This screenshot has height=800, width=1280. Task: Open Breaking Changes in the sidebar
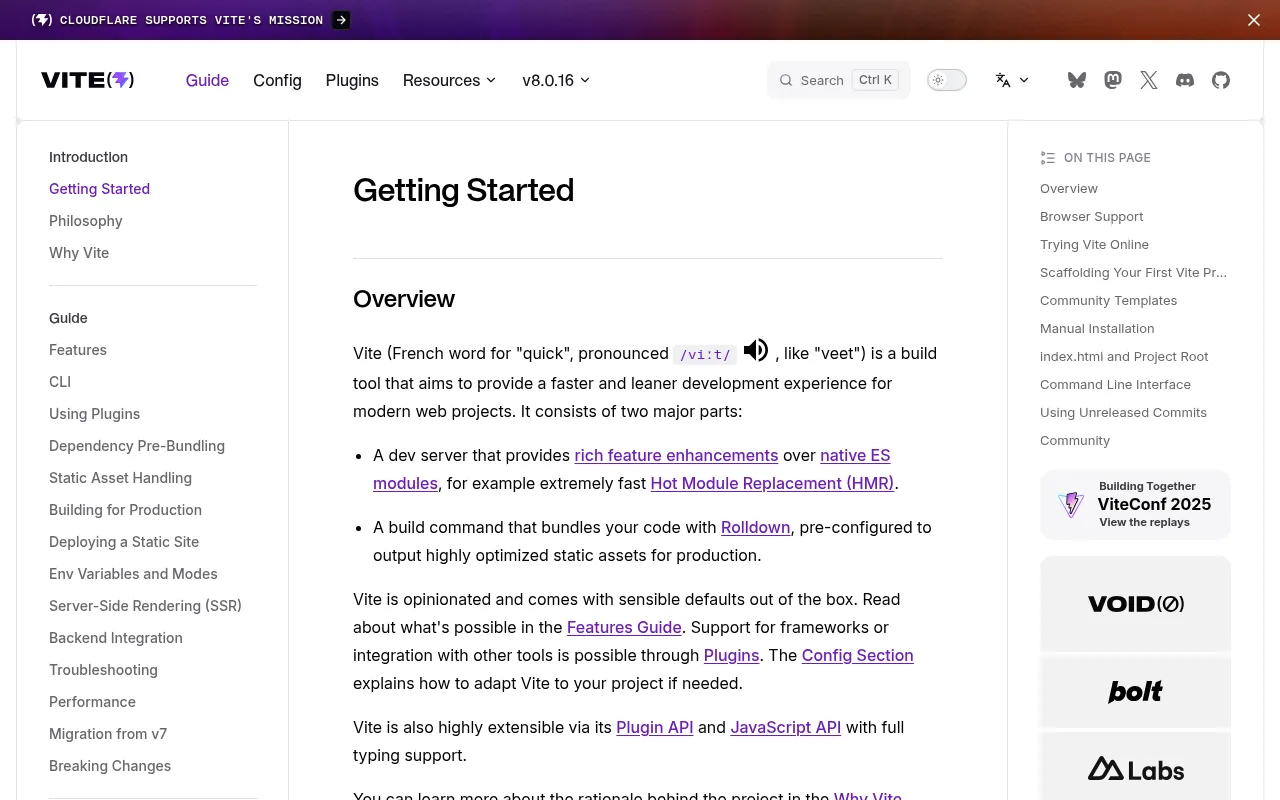[x=110, y=766]
